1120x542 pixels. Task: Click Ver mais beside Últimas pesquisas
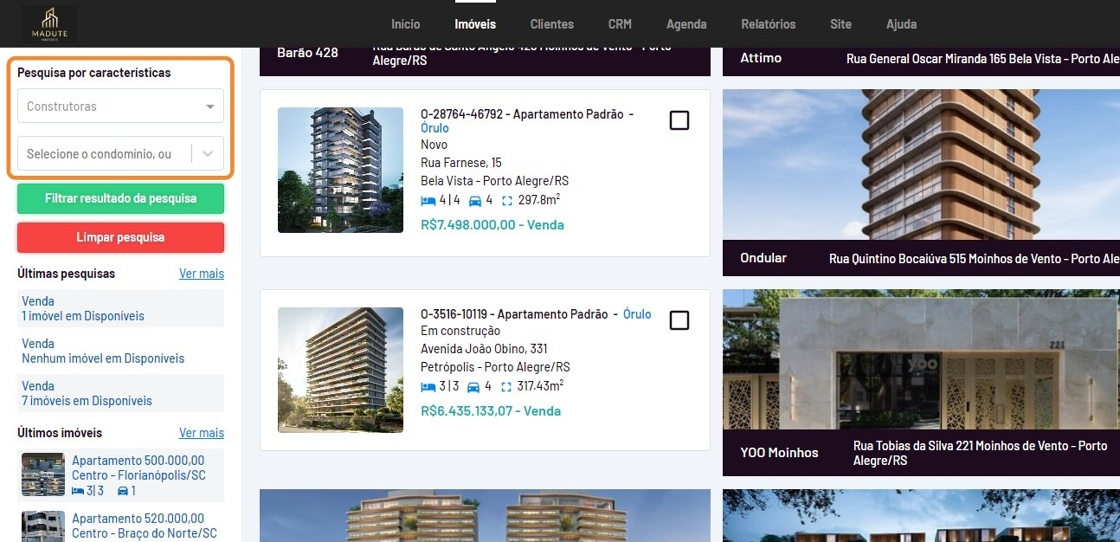(x=201, y=273)
